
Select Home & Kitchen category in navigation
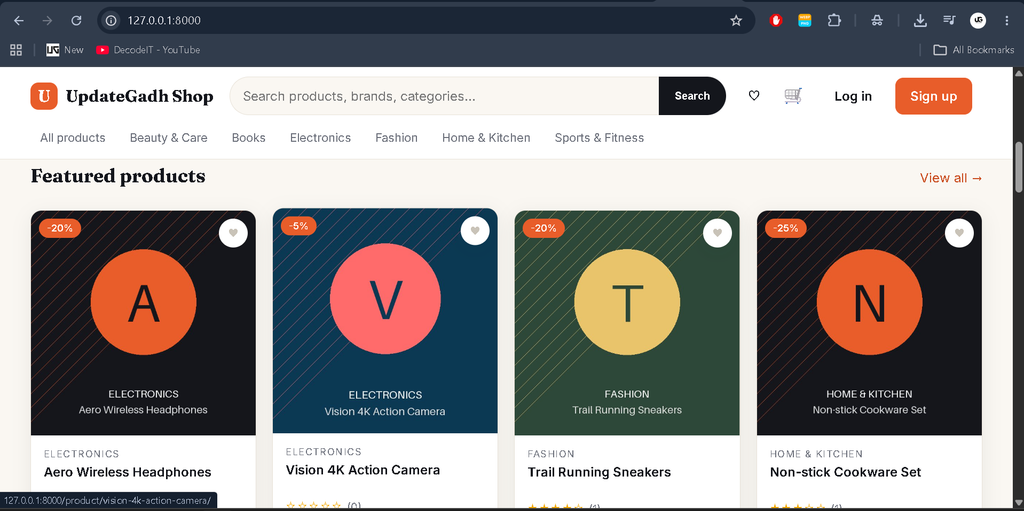487,138
